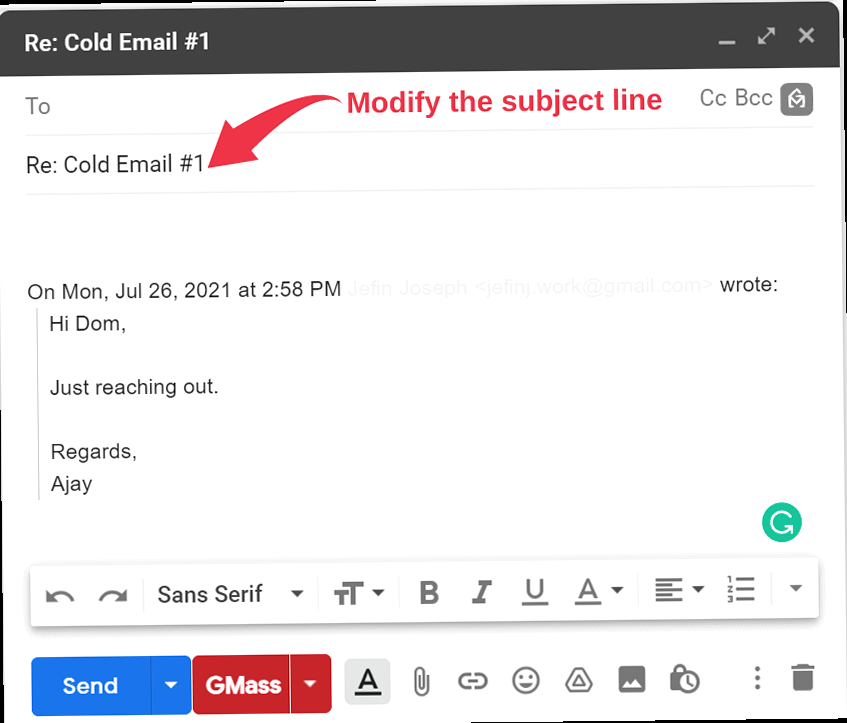The image size is (847, 723).
Task: Open the emoji picker
Action: pos(525,682)
